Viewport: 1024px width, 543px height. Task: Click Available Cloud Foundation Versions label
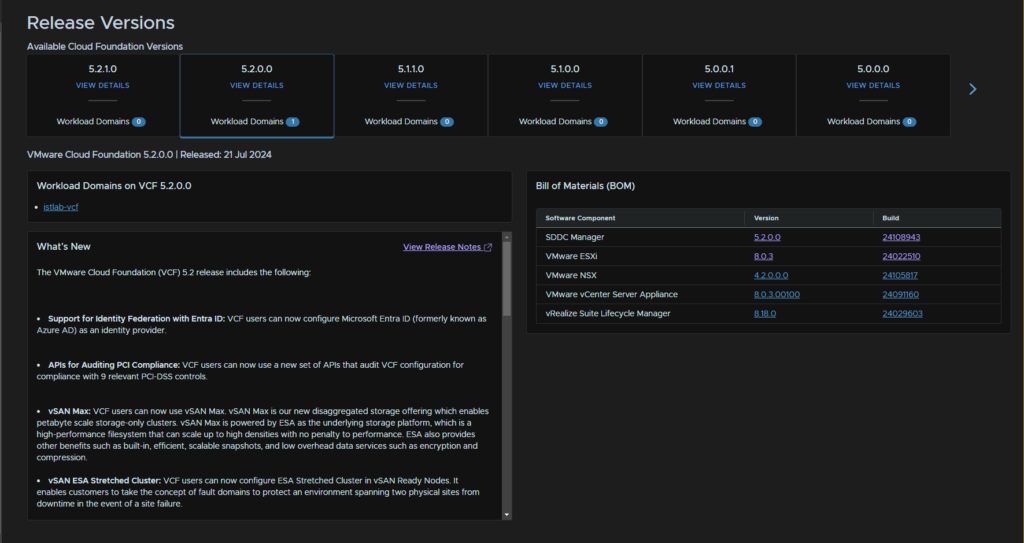tap(104, 46)
